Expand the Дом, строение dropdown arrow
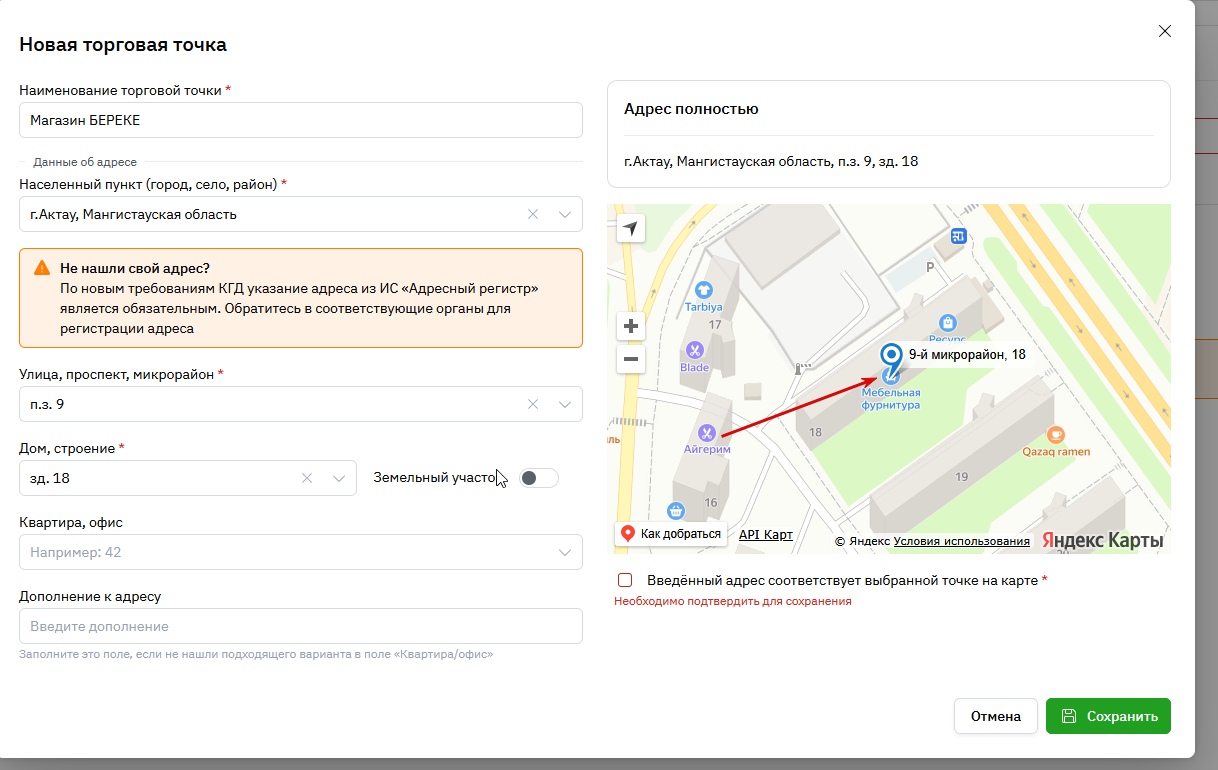1218x770 pixels. coord(339,478)
